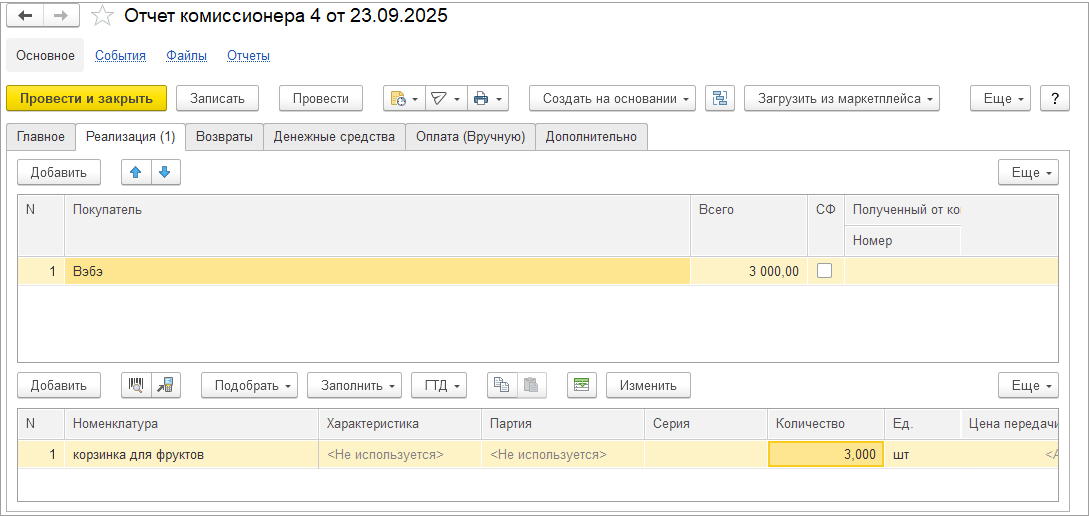Click 'Партия' cell '<Не используется>'
The image size is (1089, 516).
point(563,455)
